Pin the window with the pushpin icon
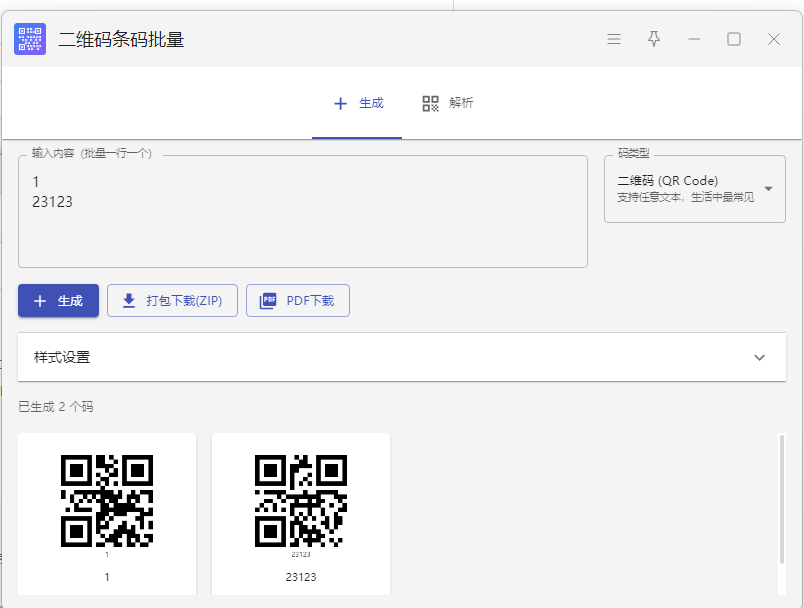The image size is (804, 608). click(654, 39)
